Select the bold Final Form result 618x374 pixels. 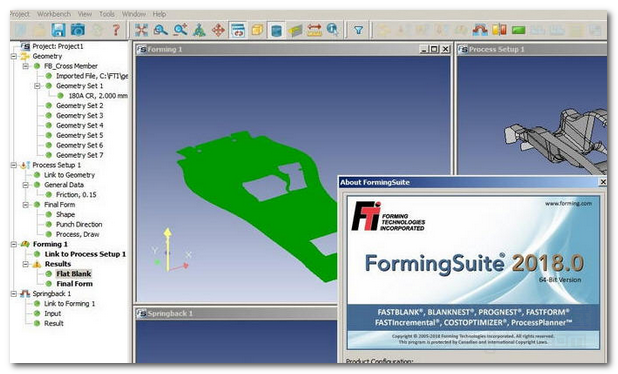pyautogui.click(x=74, y=284)
